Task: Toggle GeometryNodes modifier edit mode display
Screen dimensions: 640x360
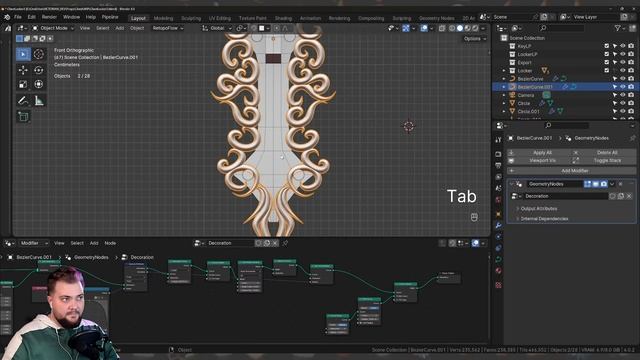Action: [x=587, y=184]
